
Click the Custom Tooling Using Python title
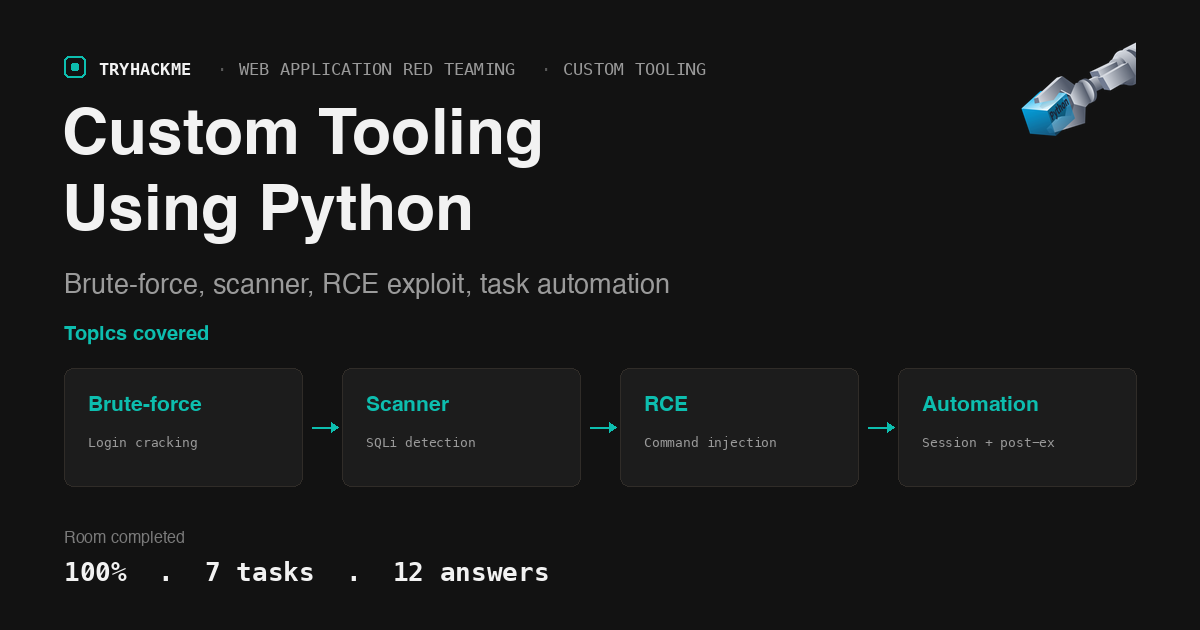tap(304, 170)
